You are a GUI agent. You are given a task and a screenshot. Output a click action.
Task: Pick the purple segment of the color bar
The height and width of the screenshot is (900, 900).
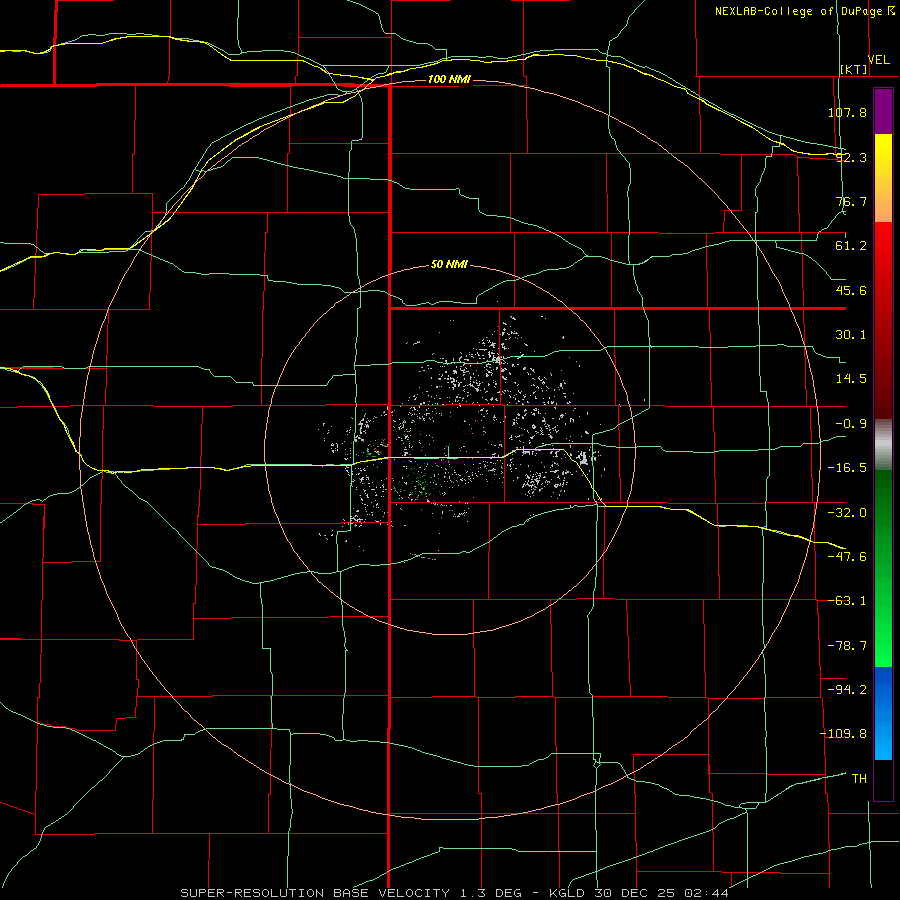click(x=883, y=111)
